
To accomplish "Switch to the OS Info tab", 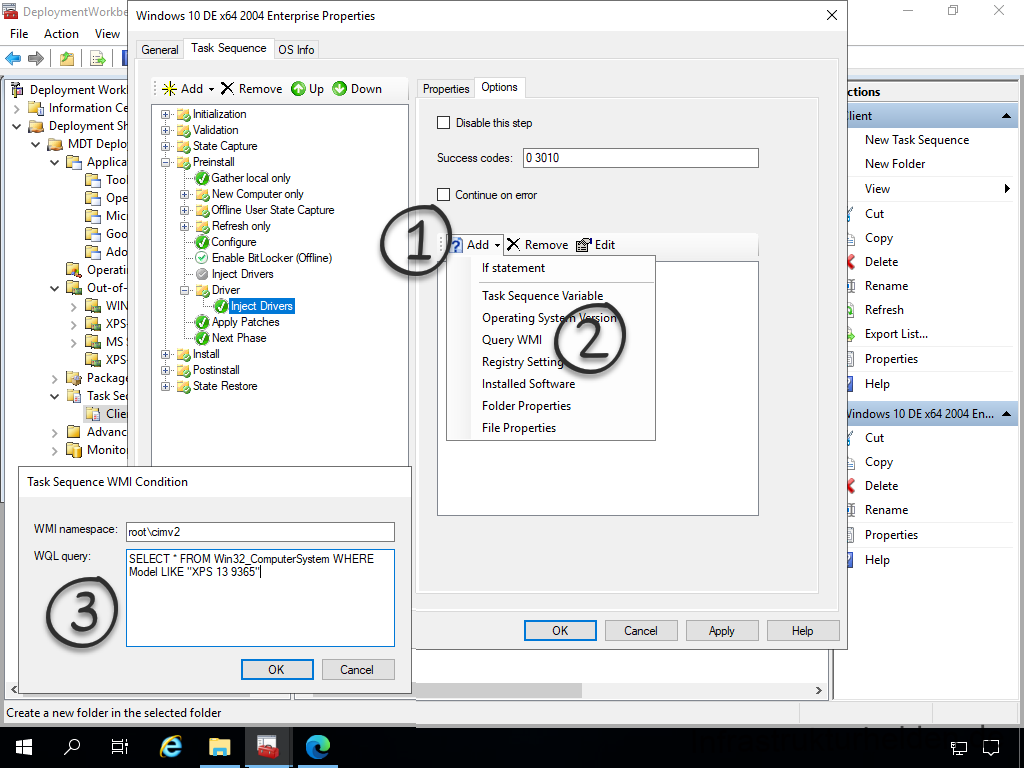I will click(x=296, y=50).
